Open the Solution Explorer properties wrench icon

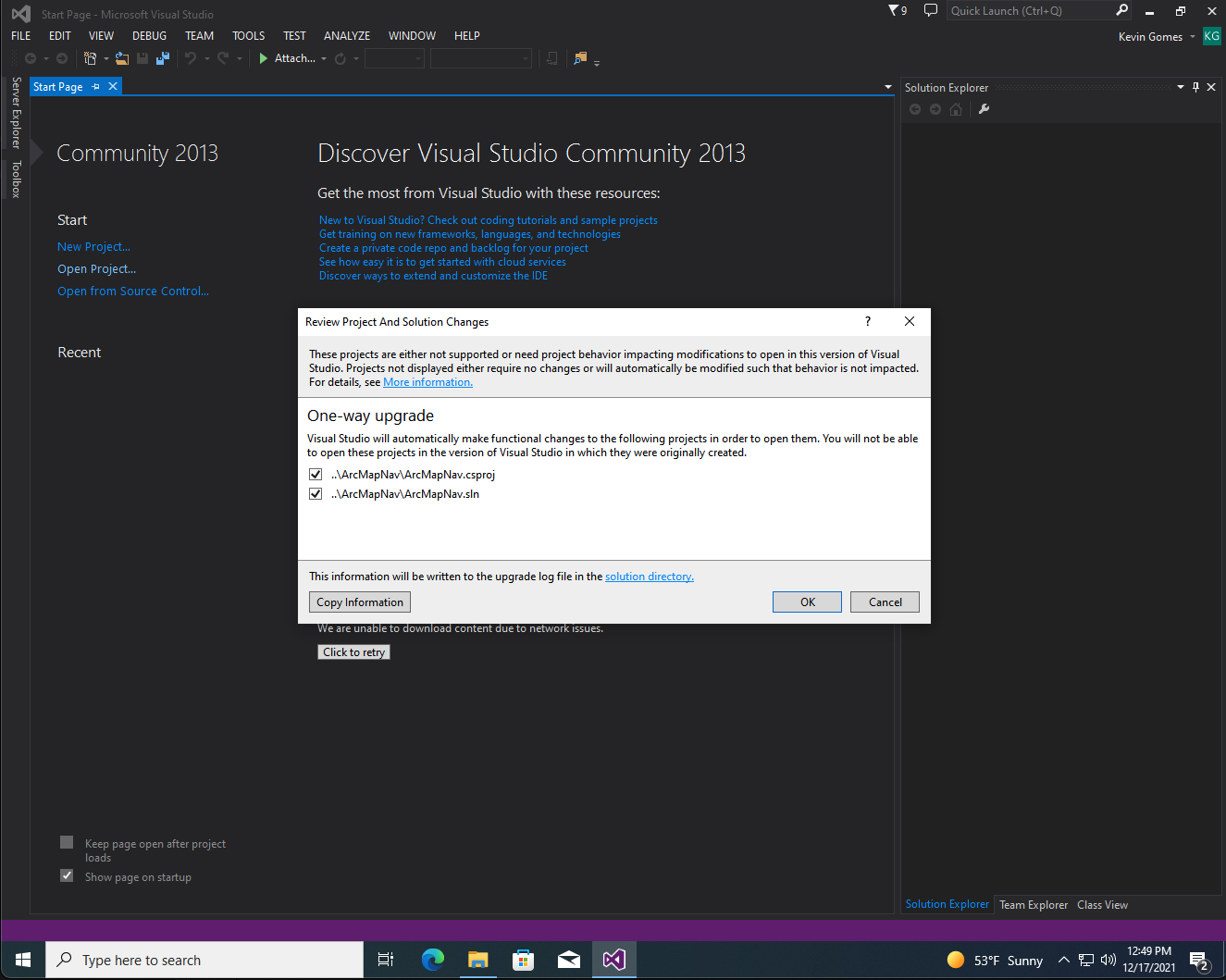pos(984,109)
